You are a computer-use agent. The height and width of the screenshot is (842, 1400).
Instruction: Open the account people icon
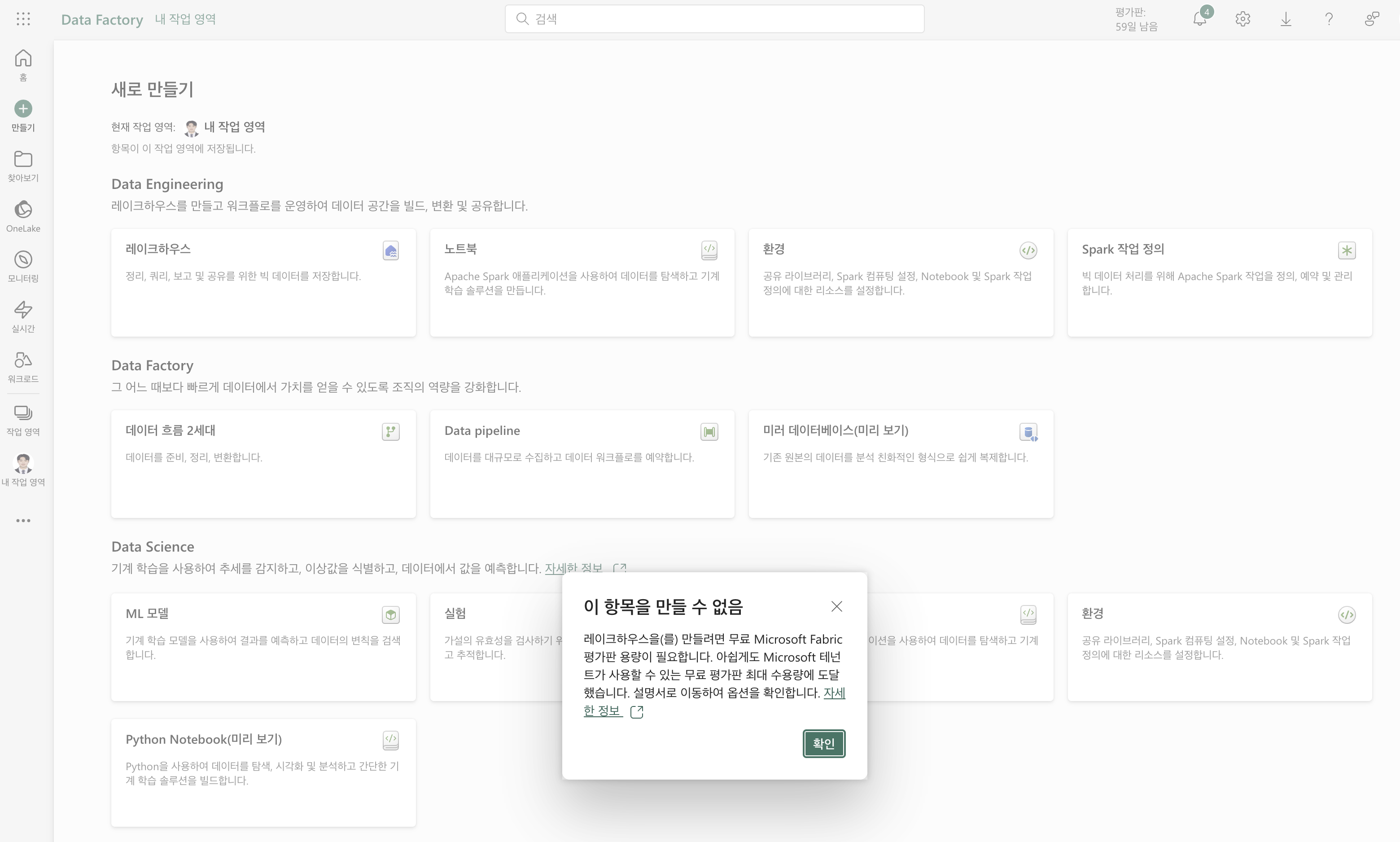point(1372,19)
